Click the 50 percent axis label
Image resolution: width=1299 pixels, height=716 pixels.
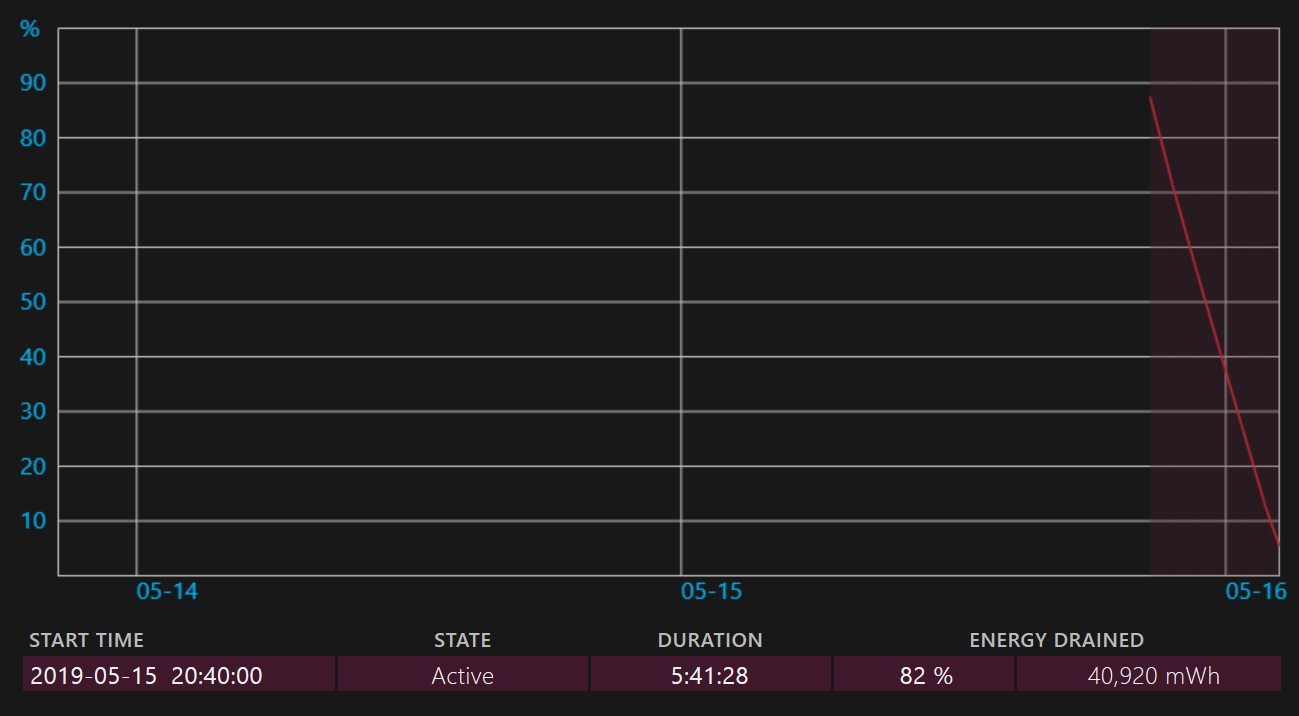(x=33, y=302)
